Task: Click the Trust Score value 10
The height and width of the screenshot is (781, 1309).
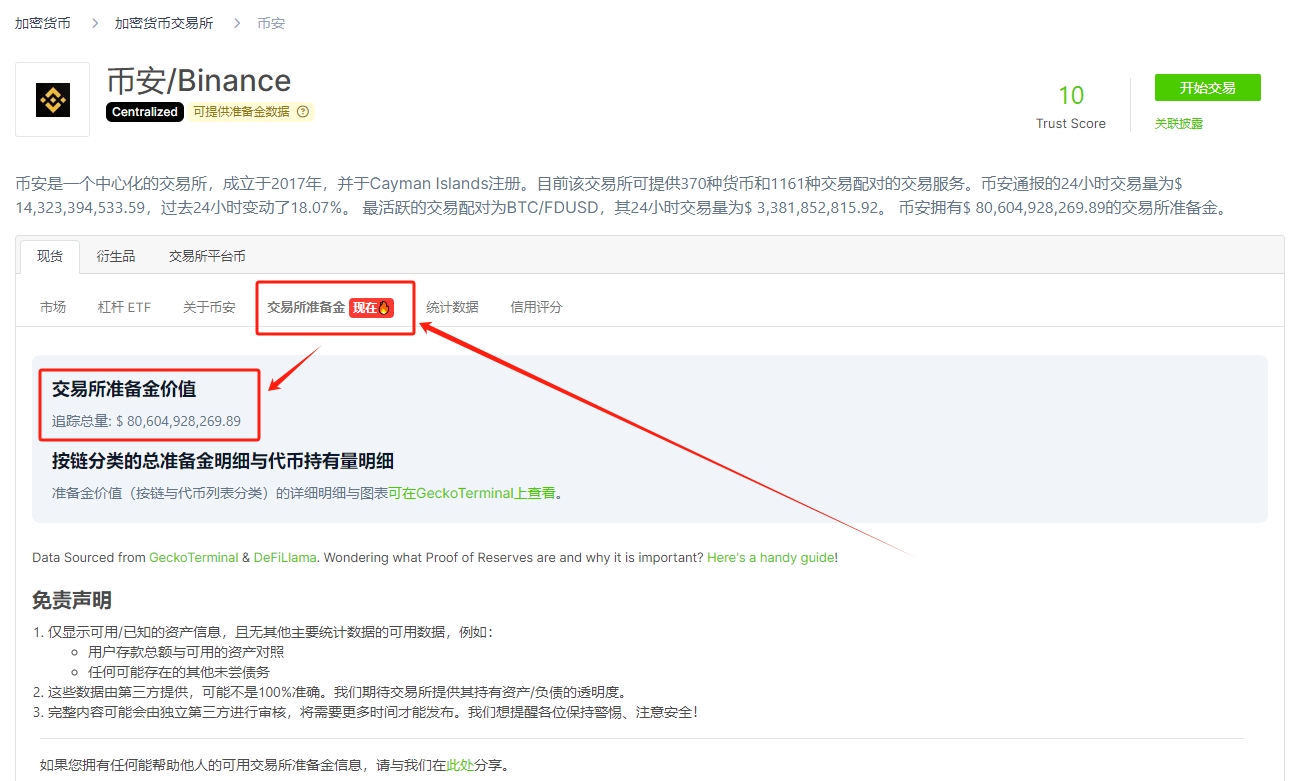Action: 1071,95
